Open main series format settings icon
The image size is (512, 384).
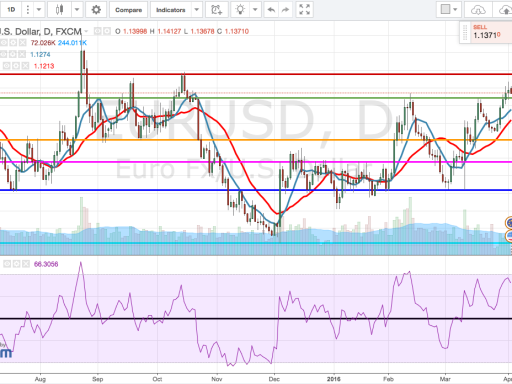click(107, 31)
